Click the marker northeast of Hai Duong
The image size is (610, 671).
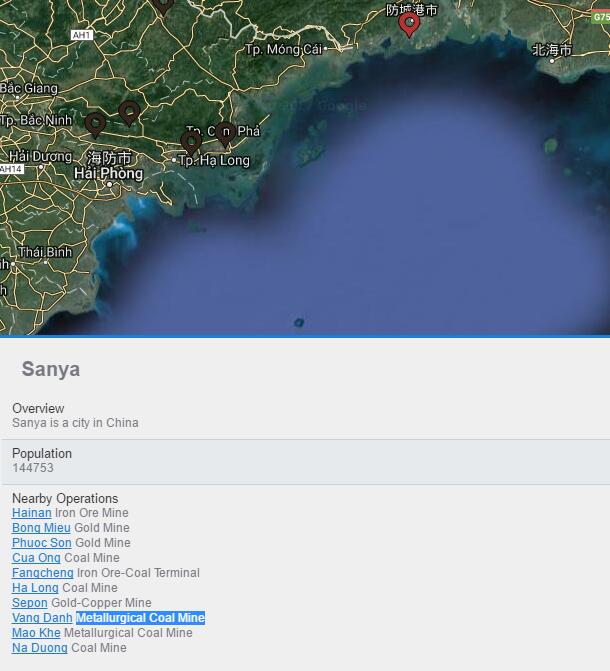129,111
